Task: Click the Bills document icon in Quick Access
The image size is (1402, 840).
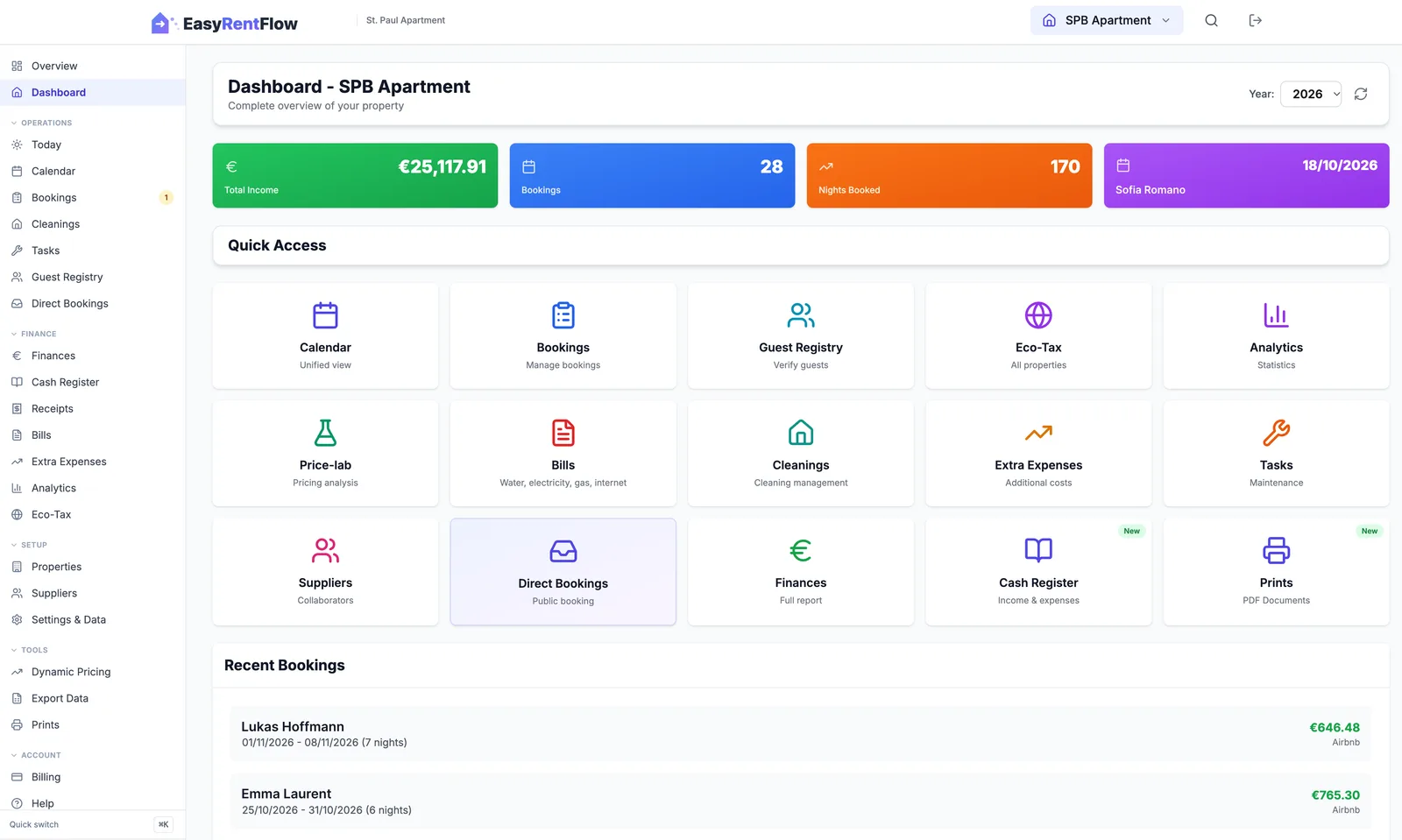Action: click(x=563, y=433)
